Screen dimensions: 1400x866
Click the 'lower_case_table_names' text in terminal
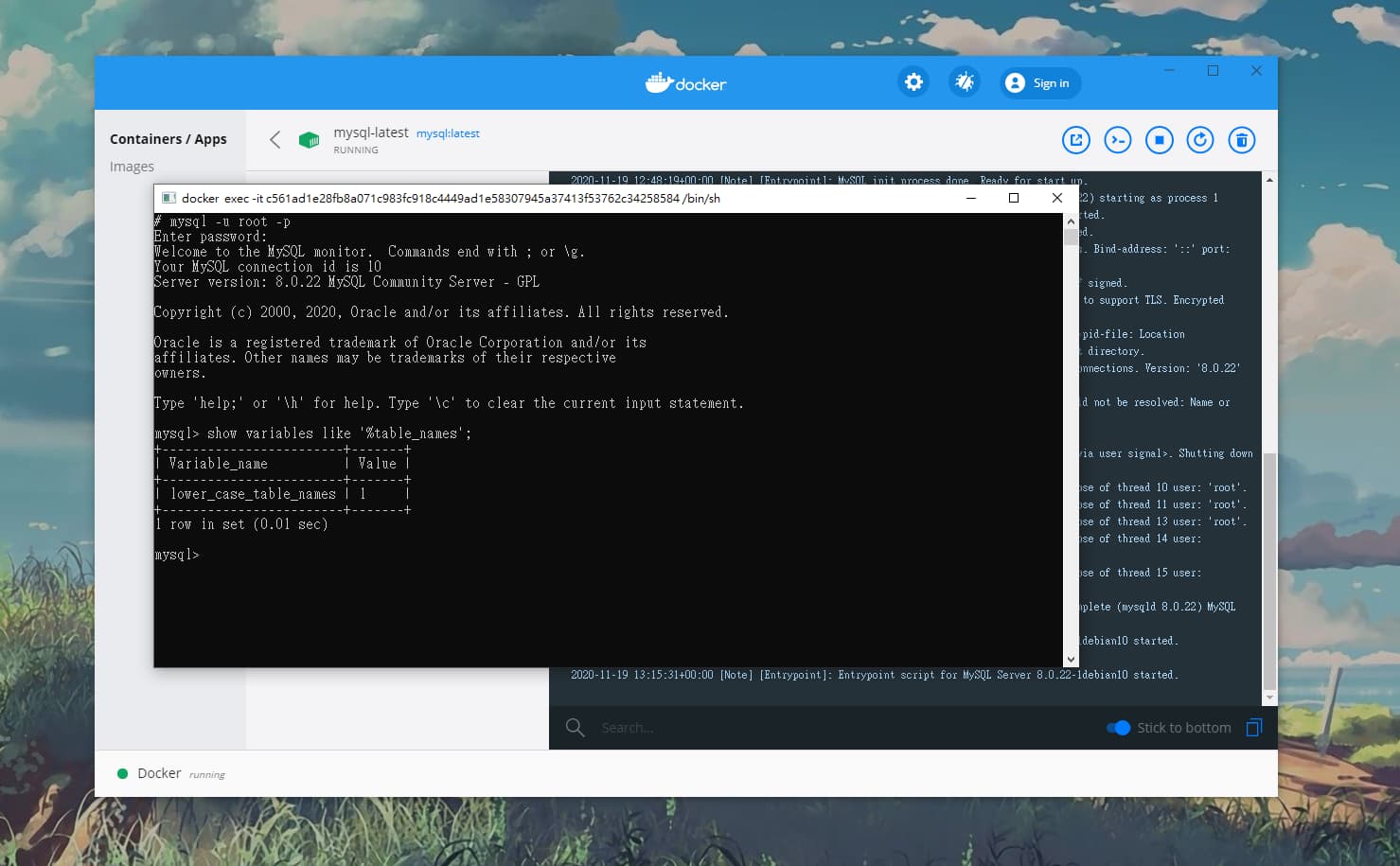point(254,494)
